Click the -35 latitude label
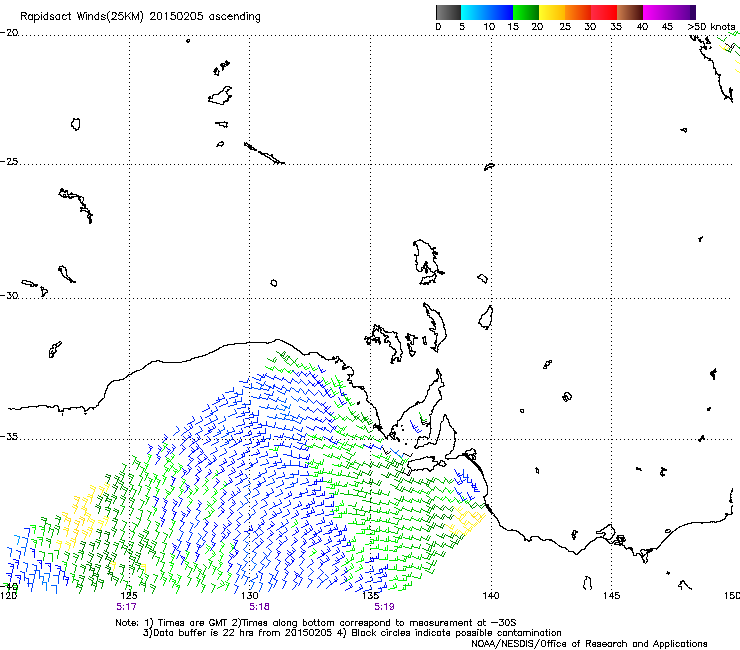This screenshot has height=650, width=740. pos(9,436)
